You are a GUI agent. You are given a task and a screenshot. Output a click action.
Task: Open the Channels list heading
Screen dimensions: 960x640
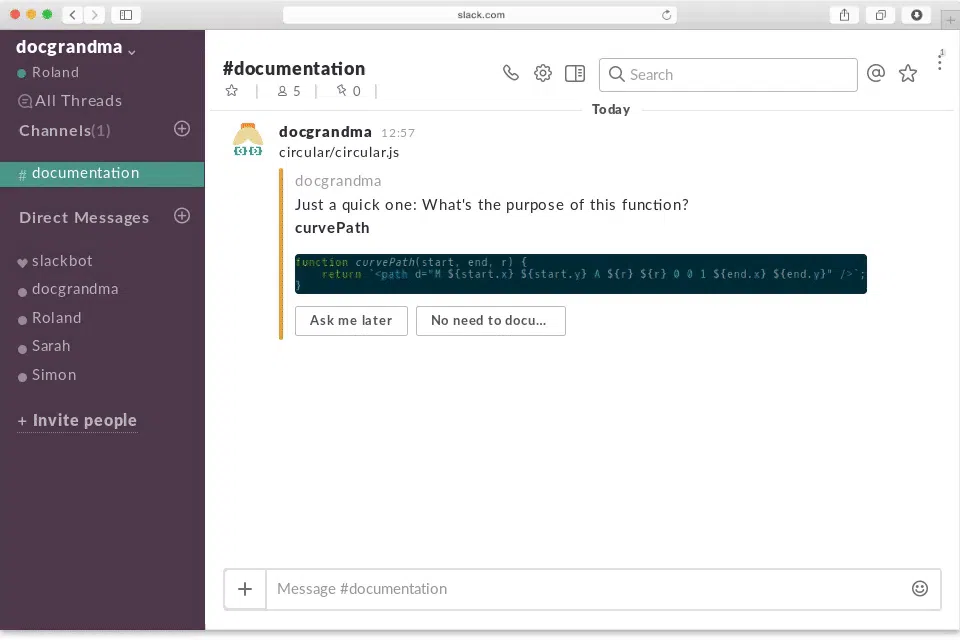pos(64,130)
